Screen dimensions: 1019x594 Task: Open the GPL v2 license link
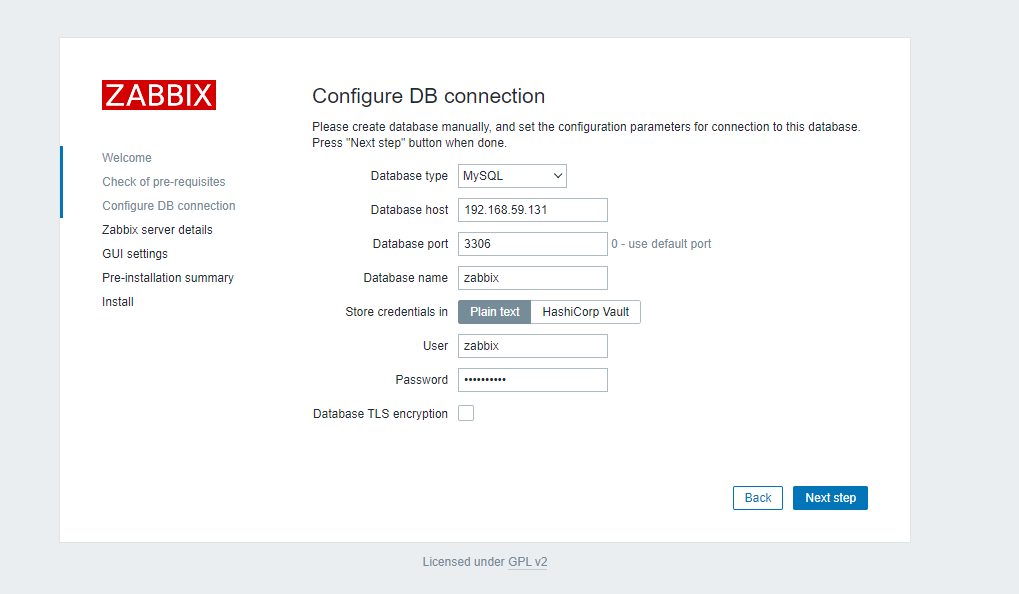click(527, 562)
